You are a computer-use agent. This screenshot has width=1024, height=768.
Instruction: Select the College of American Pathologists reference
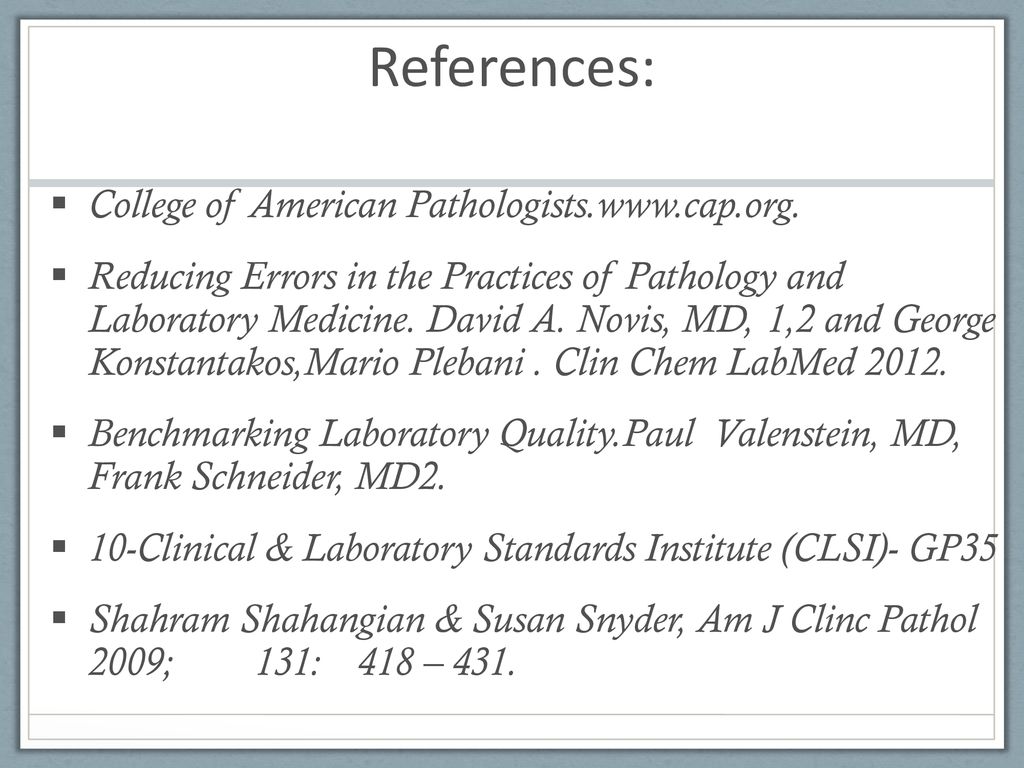(444, 206)
